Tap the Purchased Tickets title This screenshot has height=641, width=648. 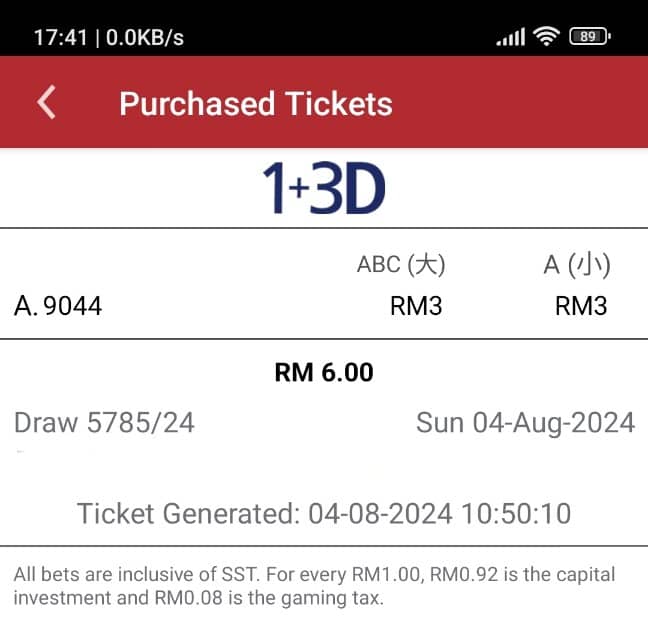256,103
